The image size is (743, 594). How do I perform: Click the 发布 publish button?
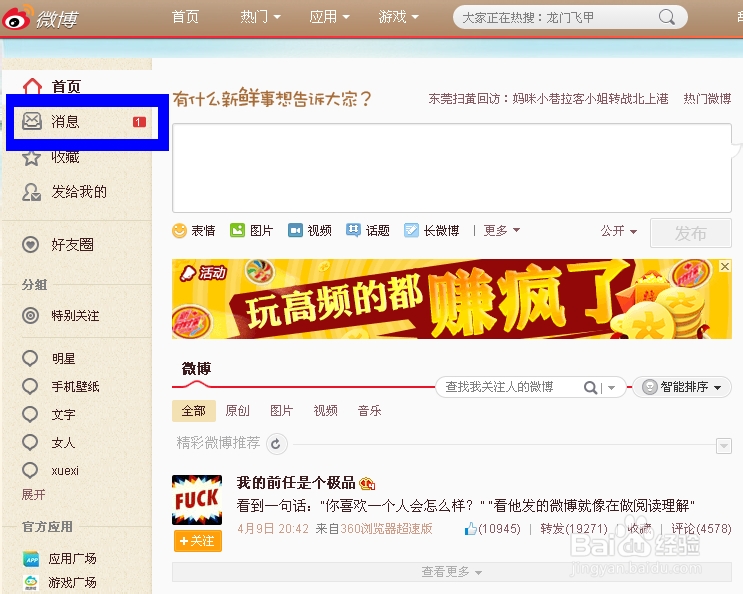pos(690,233)
